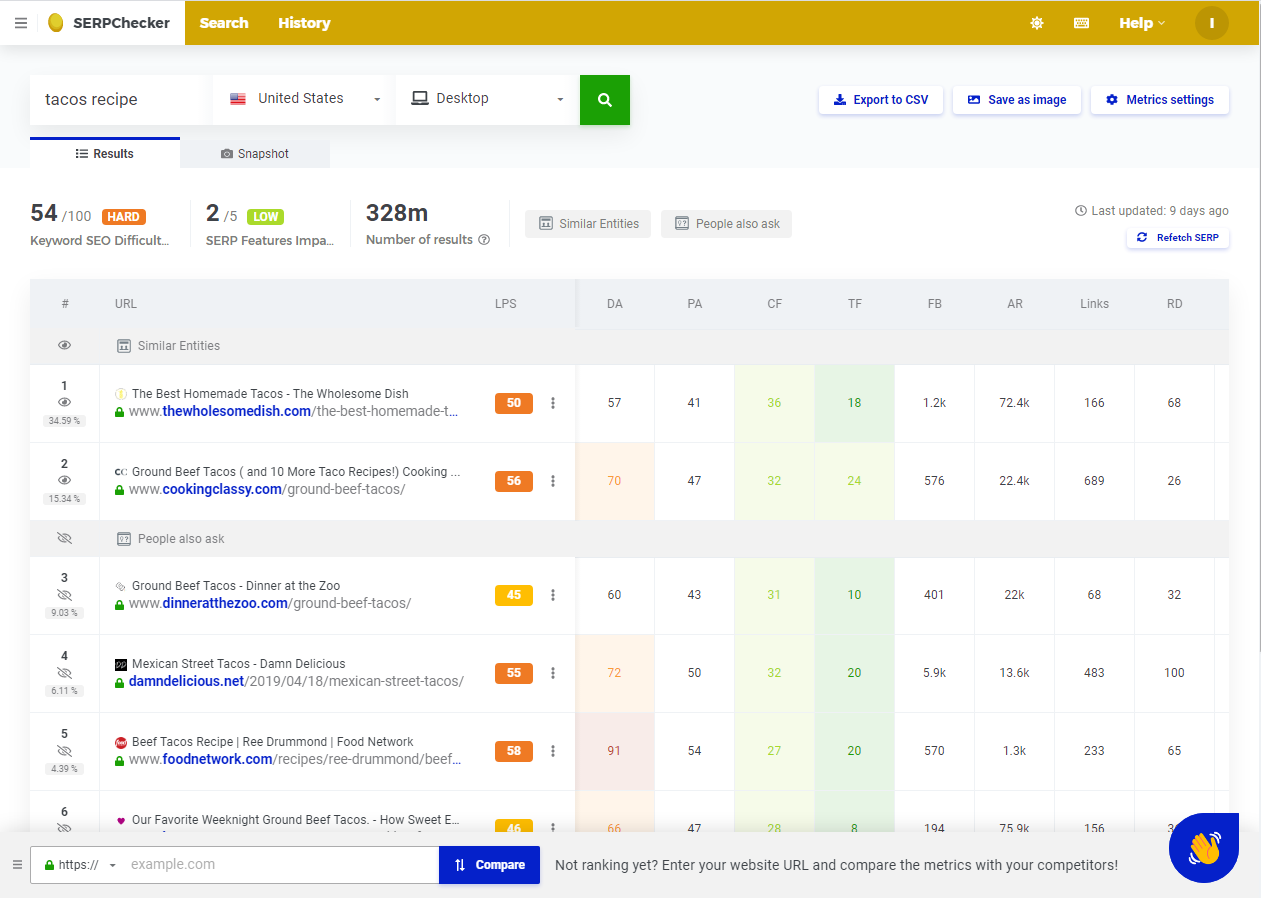1261x898 pixels.
Task: Click the green search magnifier button
Action: 605,100
